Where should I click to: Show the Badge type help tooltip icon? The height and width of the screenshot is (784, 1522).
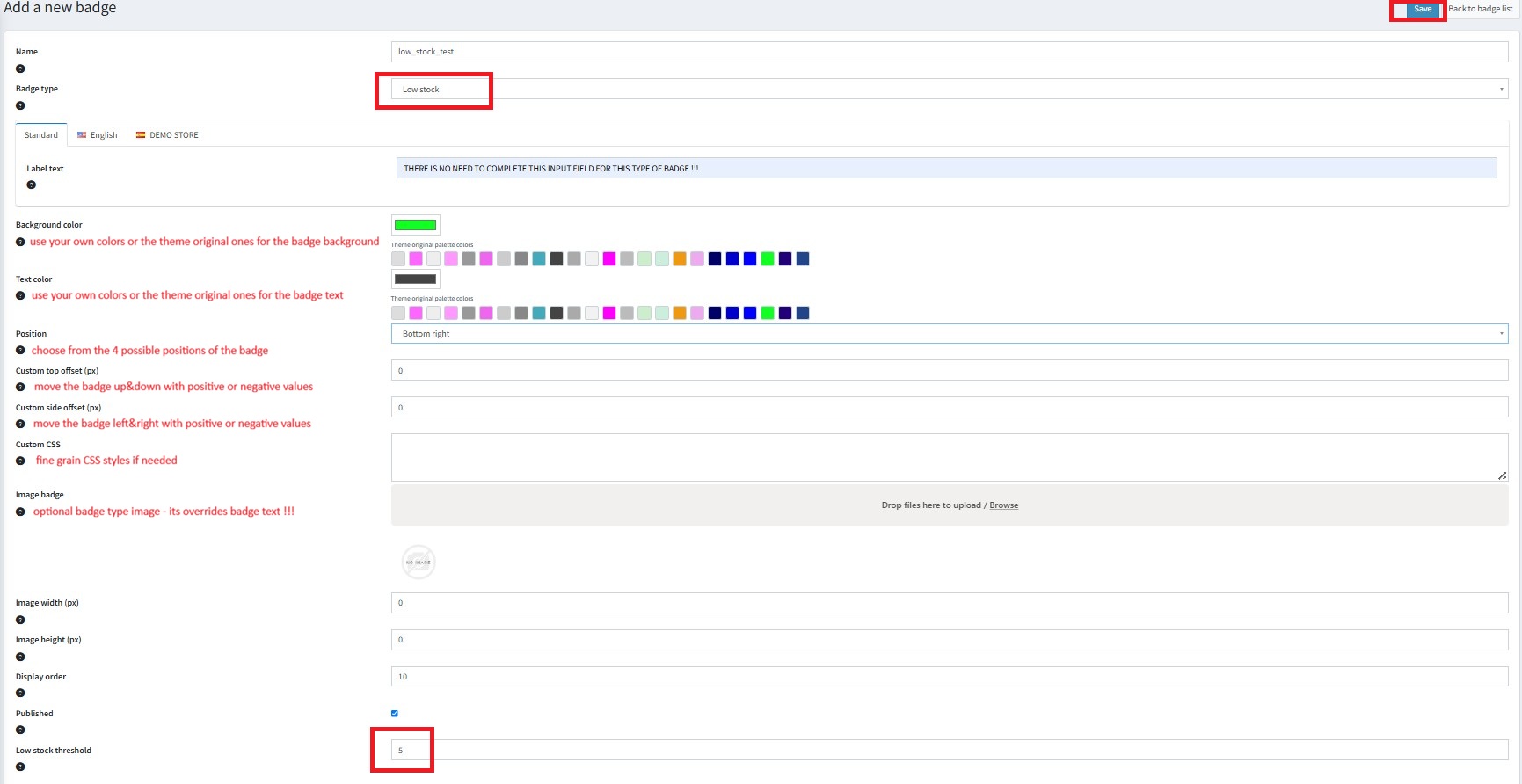coord(20,105)
